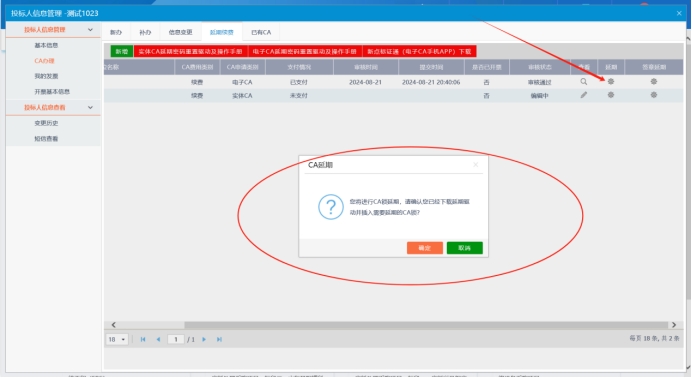This screenshot has width=692, height=378.
Task: Collapse the 投标人信息管理 sidebar section
Action: tap(90, 30)
